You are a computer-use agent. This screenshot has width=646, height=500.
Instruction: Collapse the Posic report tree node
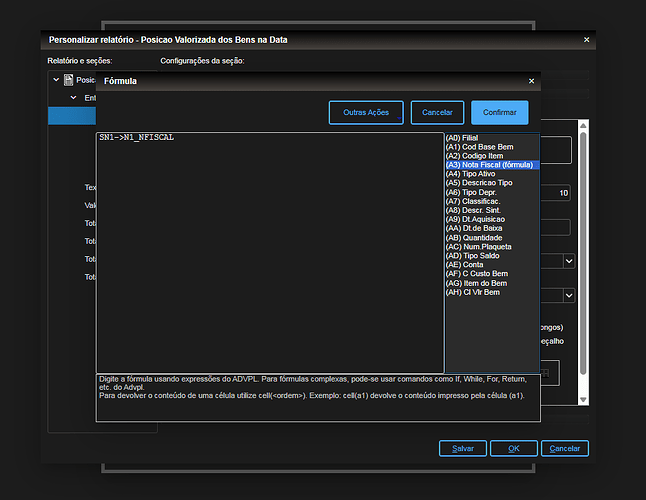[x=56, y=79]
